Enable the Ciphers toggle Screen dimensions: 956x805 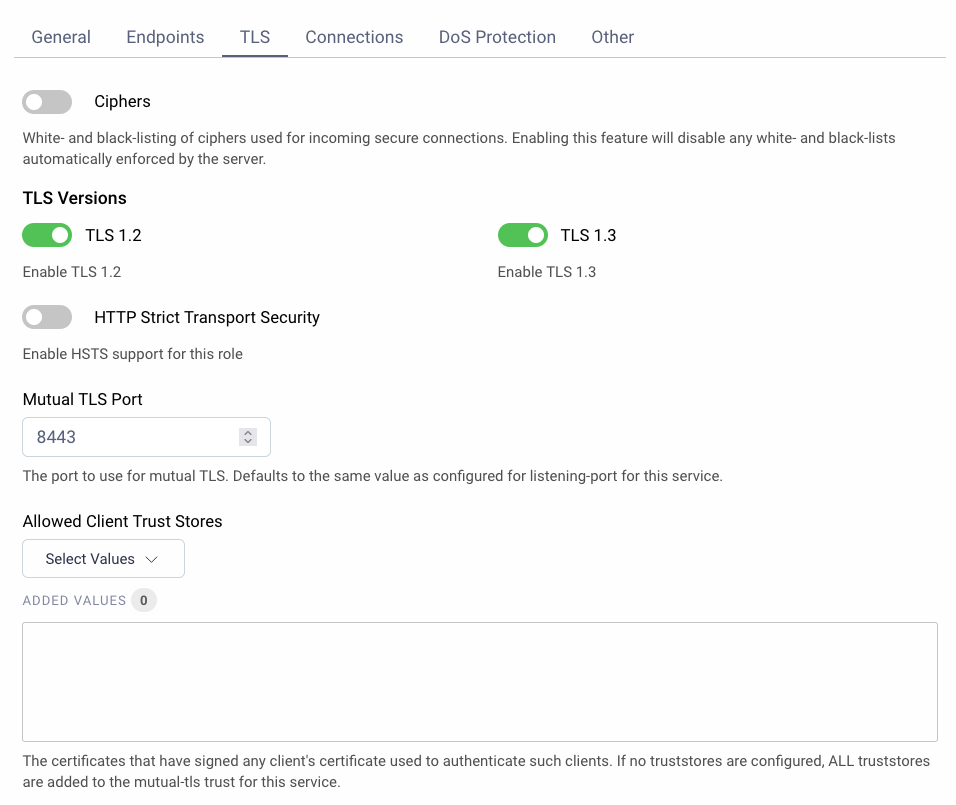point(47,102)
